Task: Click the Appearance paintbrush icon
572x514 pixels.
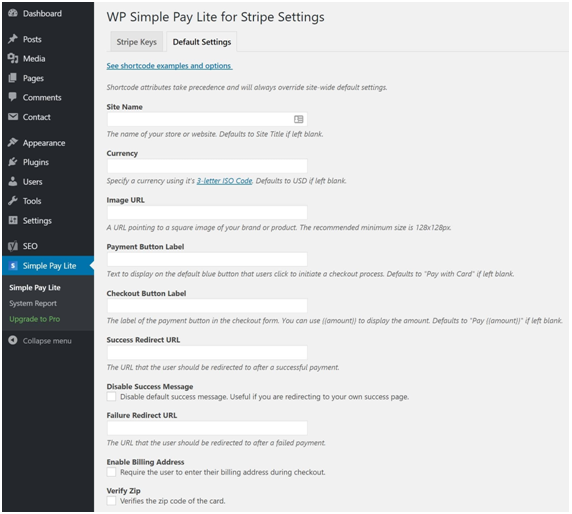Action: point(13,143)
